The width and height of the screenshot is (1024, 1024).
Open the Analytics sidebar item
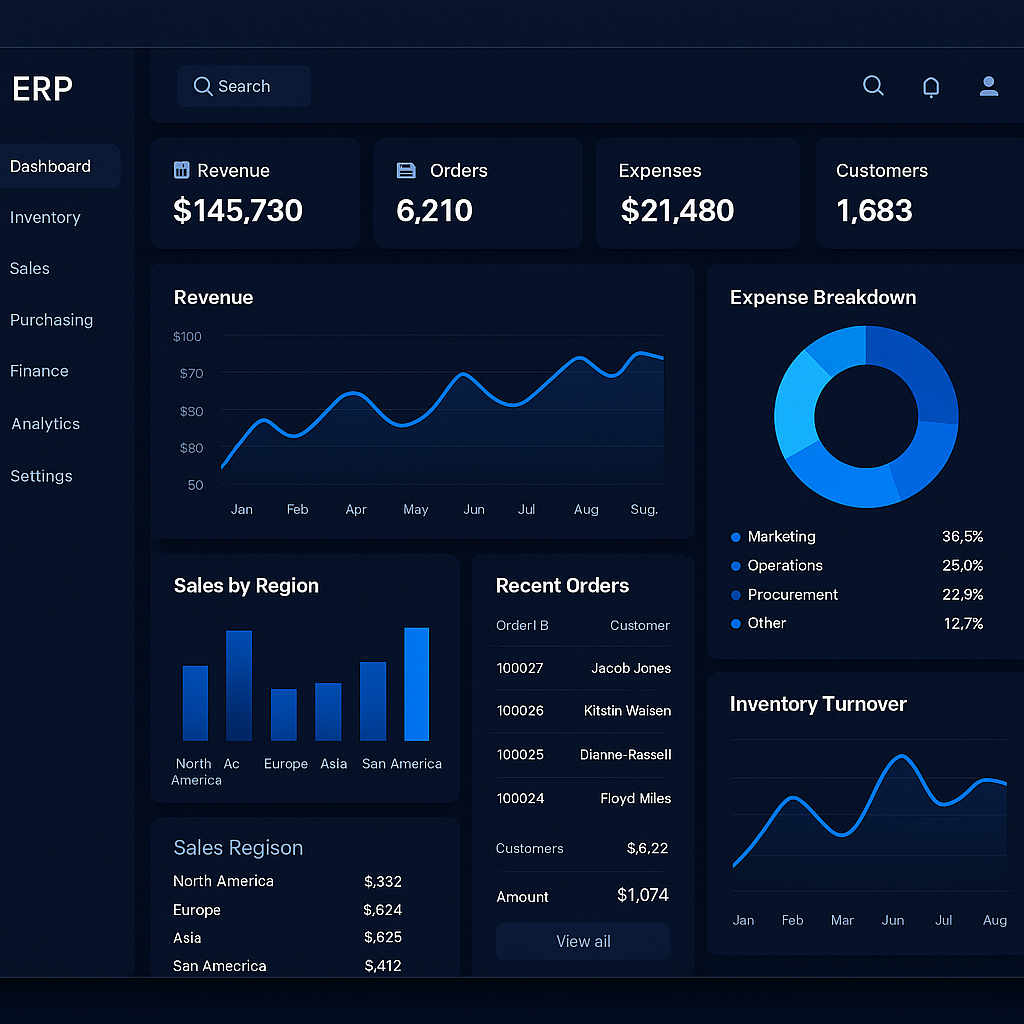[46, 424]
